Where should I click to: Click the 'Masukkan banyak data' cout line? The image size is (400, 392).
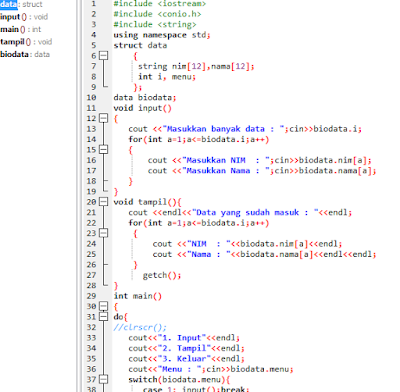click(245, 129)
